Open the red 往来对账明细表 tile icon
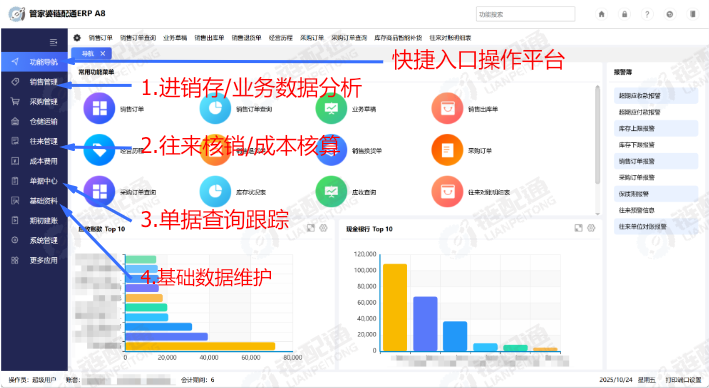 pos(447,192)
